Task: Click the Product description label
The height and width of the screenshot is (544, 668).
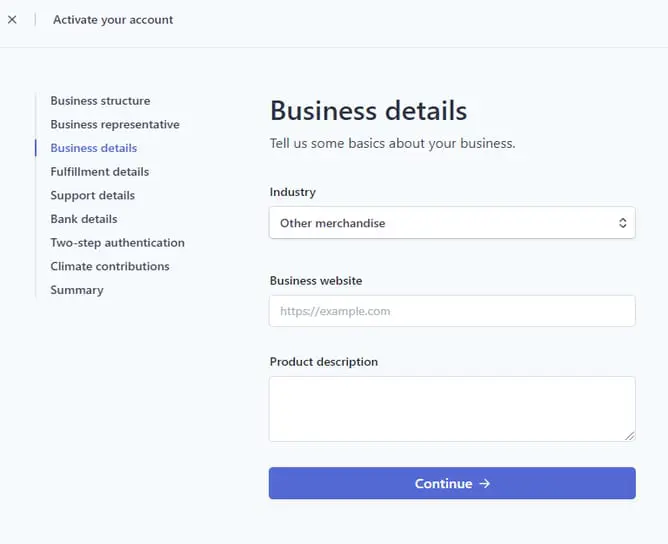Action: click(x=324, y=362)
